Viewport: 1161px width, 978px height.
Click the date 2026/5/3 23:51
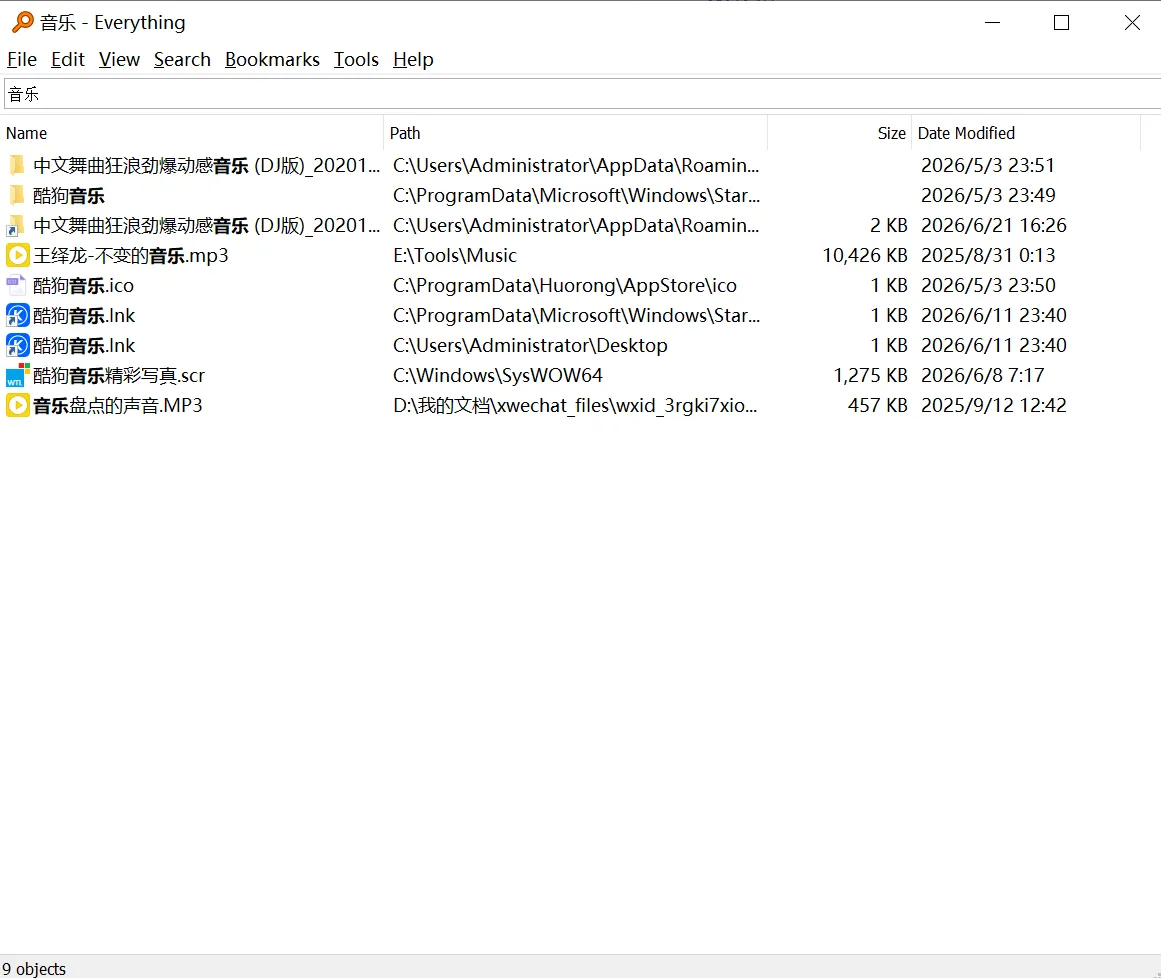tap(988, 166)
